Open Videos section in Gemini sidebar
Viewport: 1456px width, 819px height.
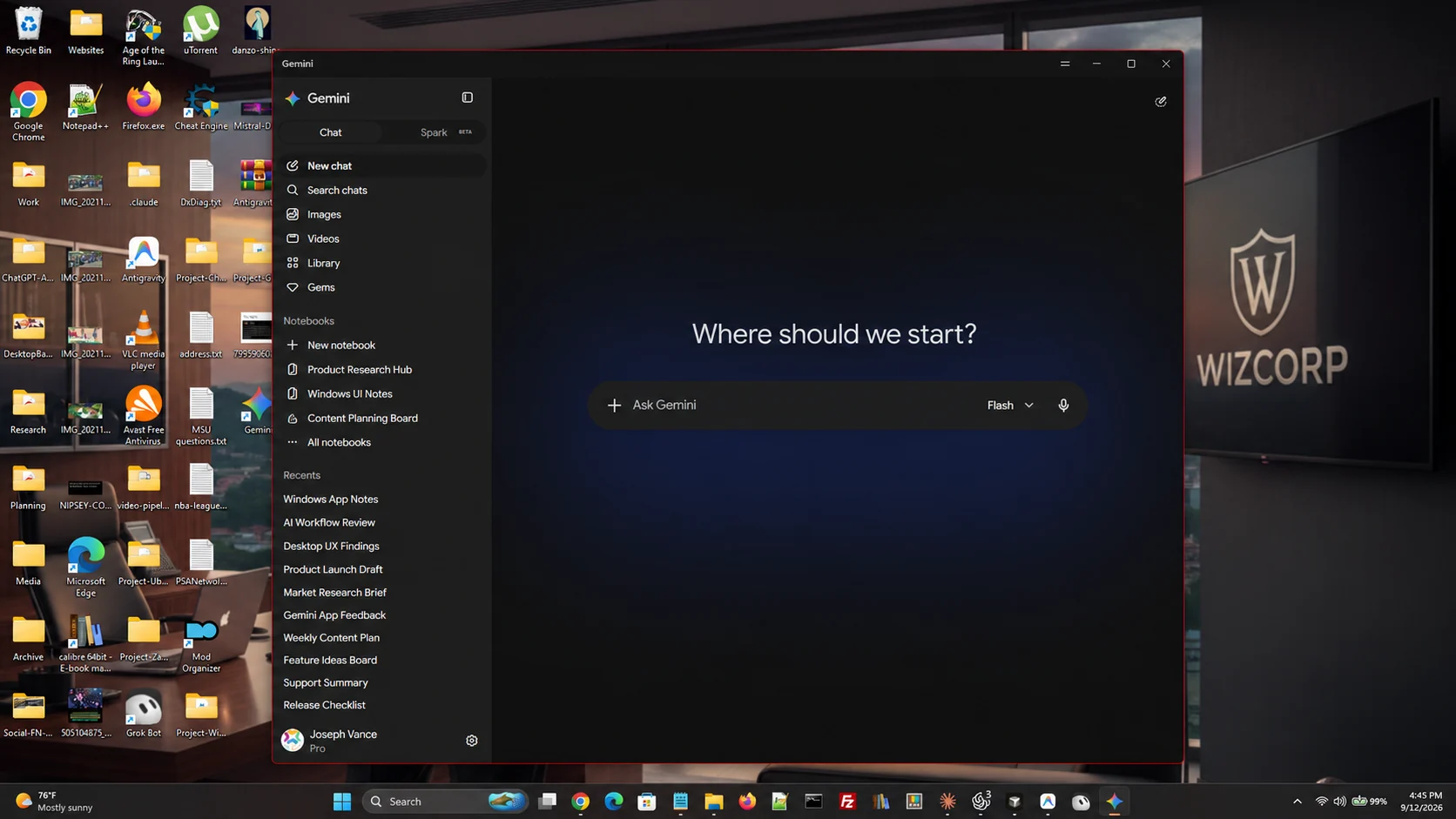pyautogui.click(x=382, y=238)
